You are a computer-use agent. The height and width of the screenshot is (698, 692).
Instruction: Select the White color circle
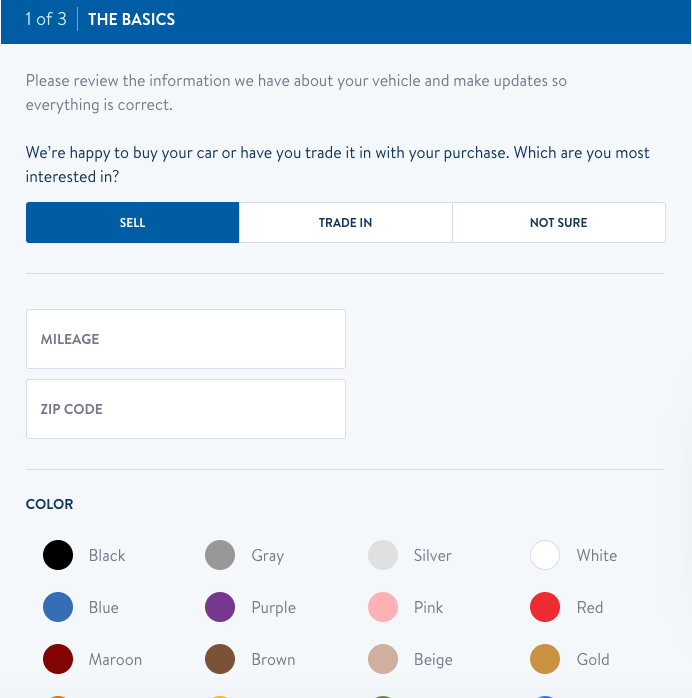click(x=545, y=555)
